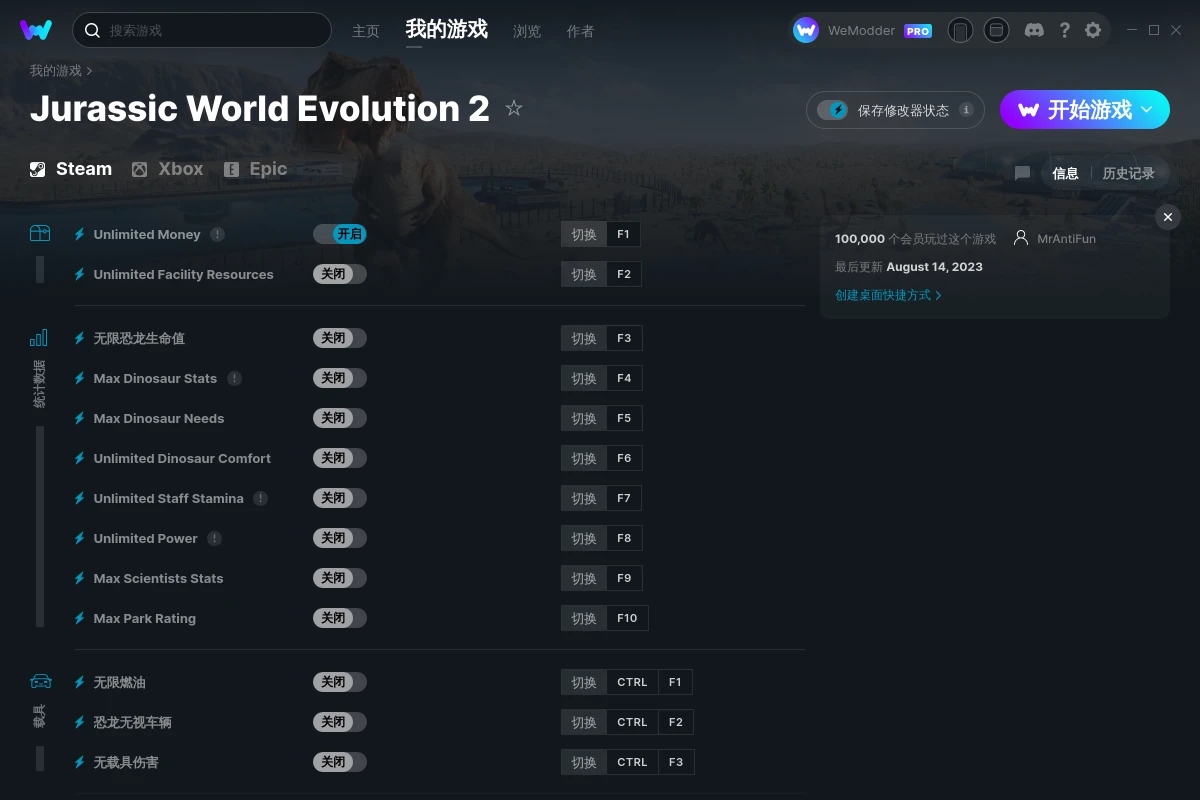The width and height of the screenshot is (1200, 800).
Task: Click lightning icon beside 无限燃油
Action: pos(80,682)
